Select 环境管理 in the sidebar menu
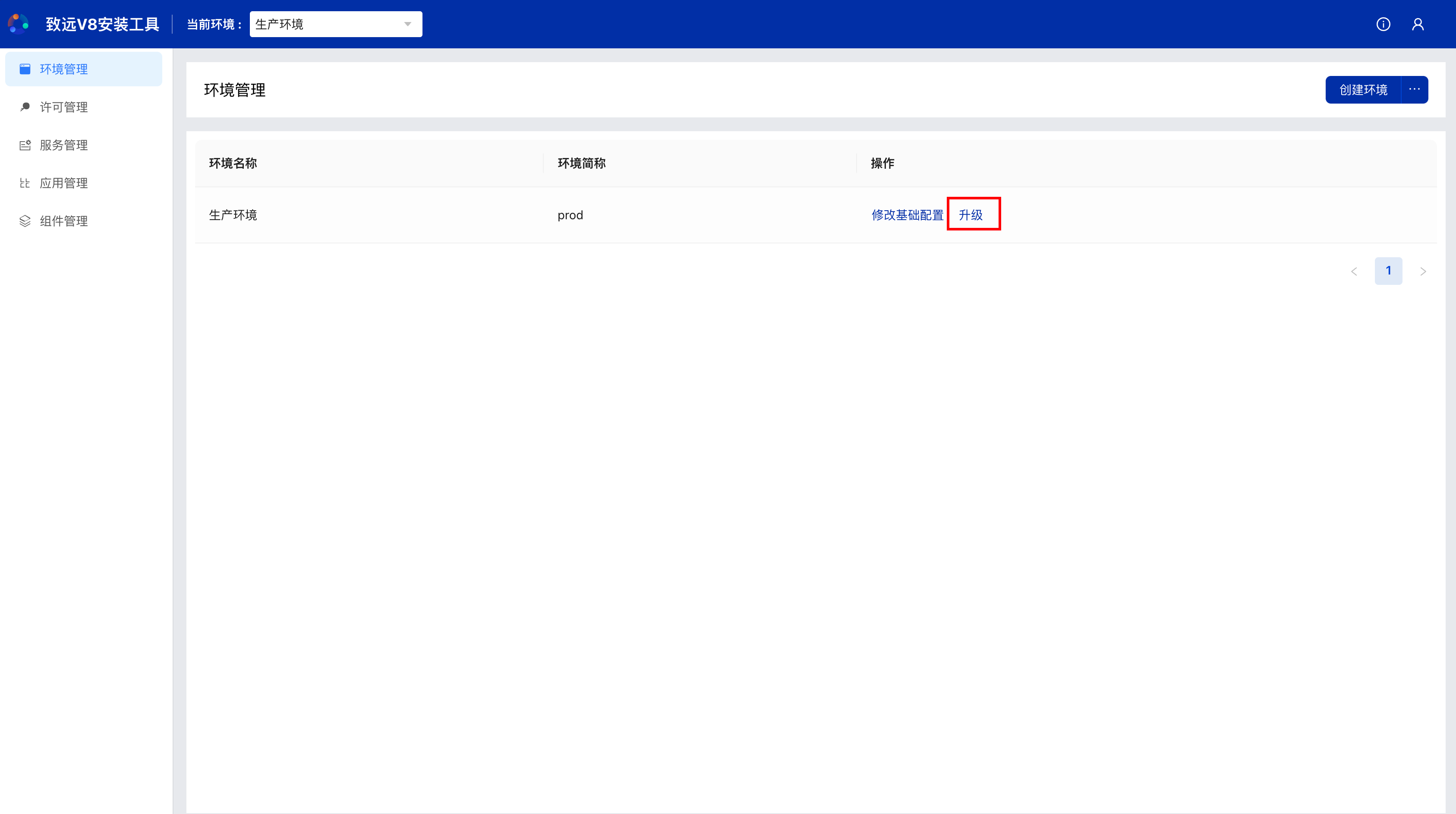1456x814 pixels. click(84, 69)
